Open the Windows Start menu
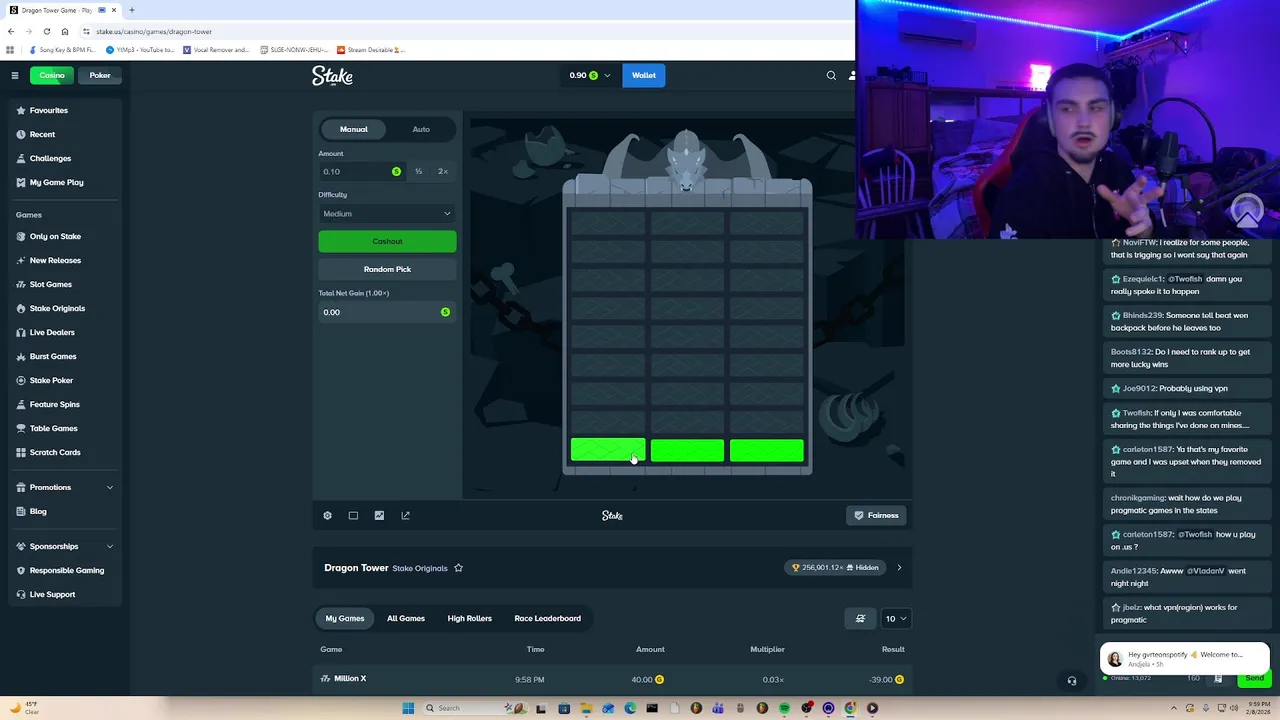1280x720 pixels. [x=408, y=708]
